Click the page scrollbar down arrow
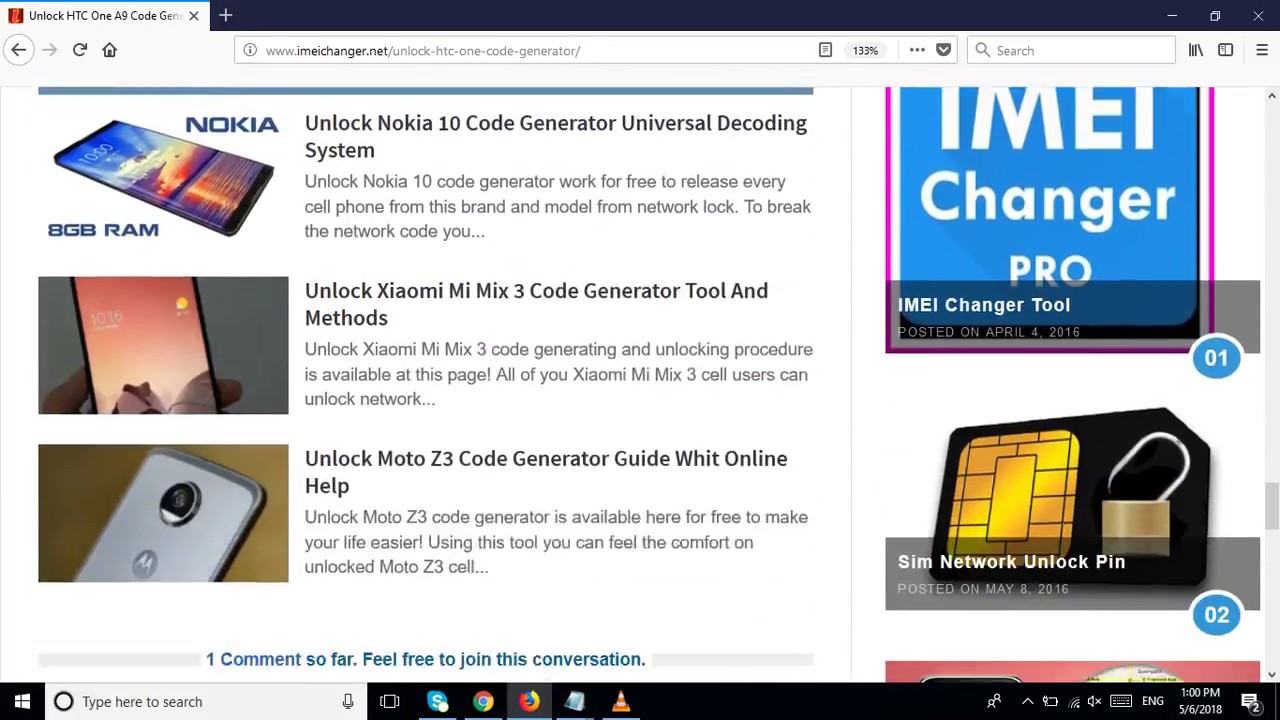Screen dimensions: 1280x720 (1271, 674)
